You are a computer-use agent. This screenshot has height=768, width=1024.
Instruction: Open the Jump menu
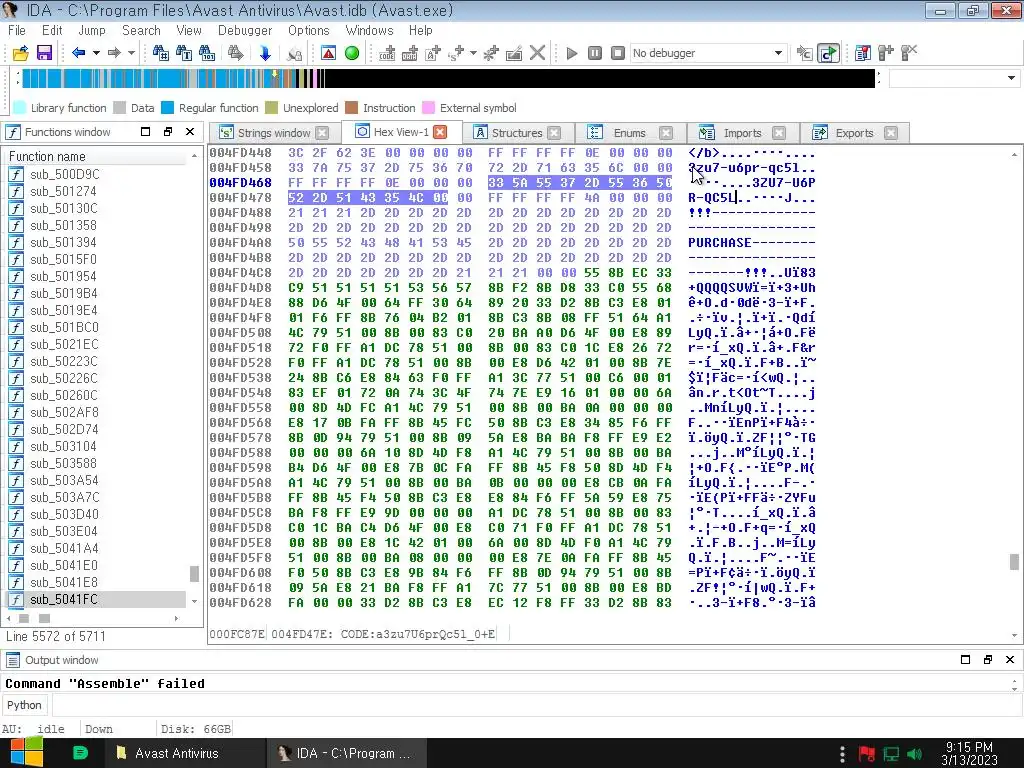[x=91, y=30]
